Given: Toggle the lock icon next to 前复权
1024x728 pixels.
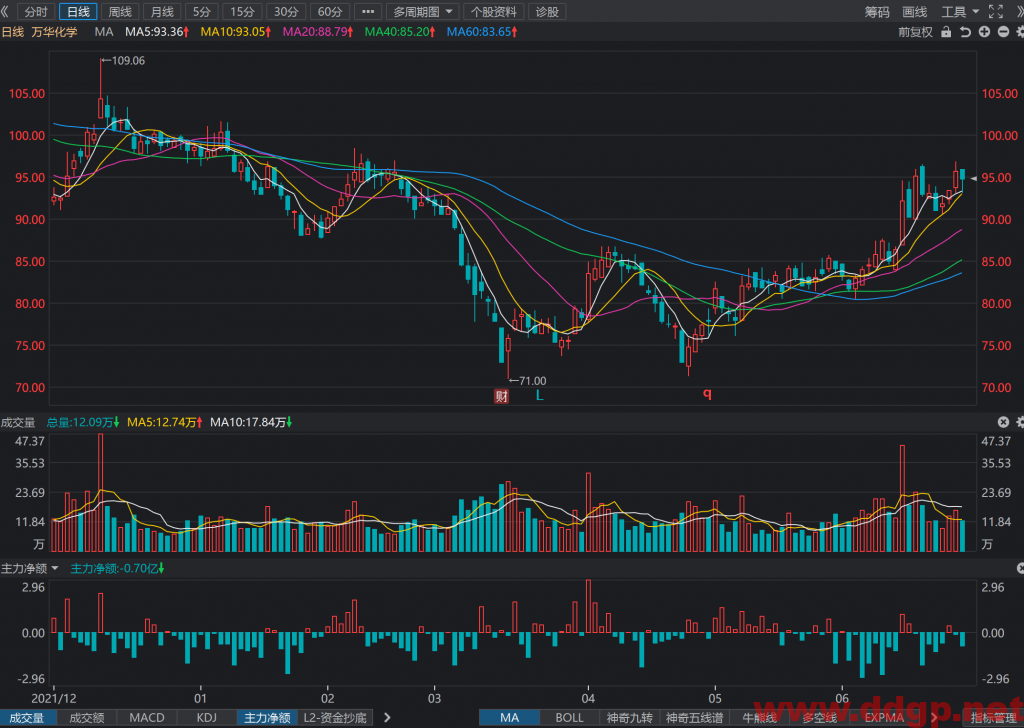Looking at the screenshot, I should (x=946, y=32).
